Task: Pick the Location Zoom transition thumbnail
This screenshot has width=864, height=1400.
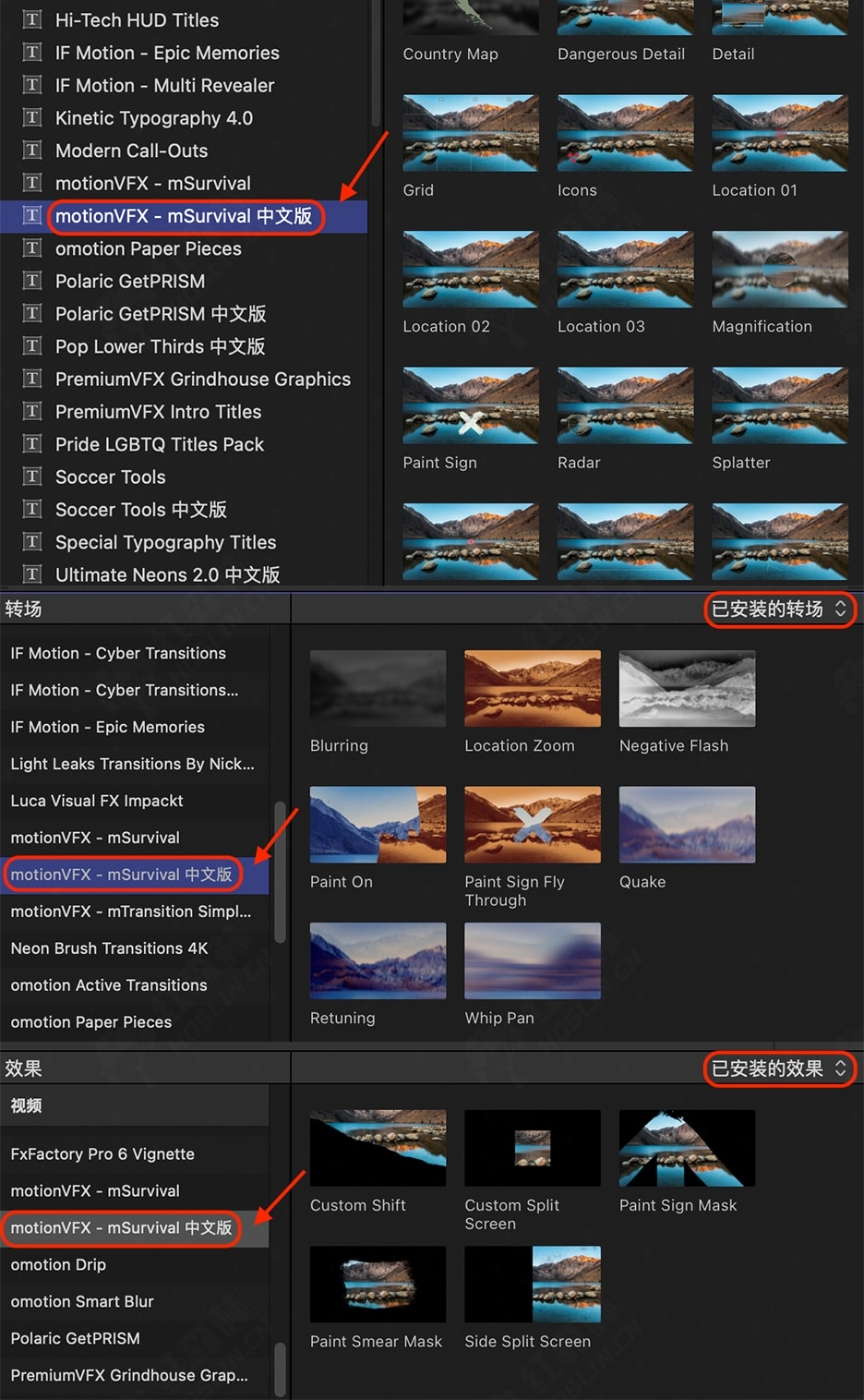Action: coord(533,688)
